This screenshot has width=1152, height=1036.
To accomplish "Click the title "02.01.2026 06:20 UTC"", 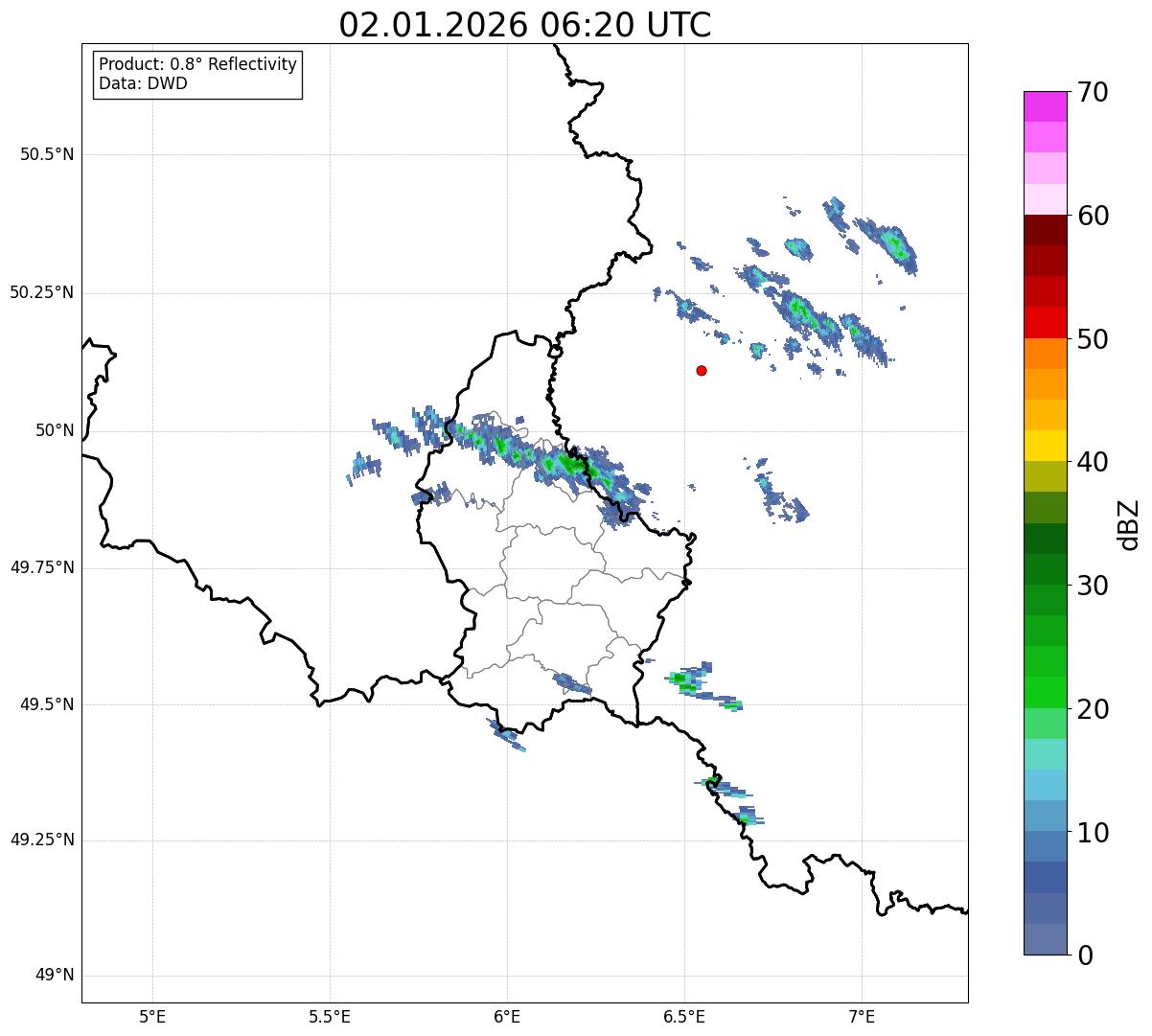I will click(x=525, y=25).
